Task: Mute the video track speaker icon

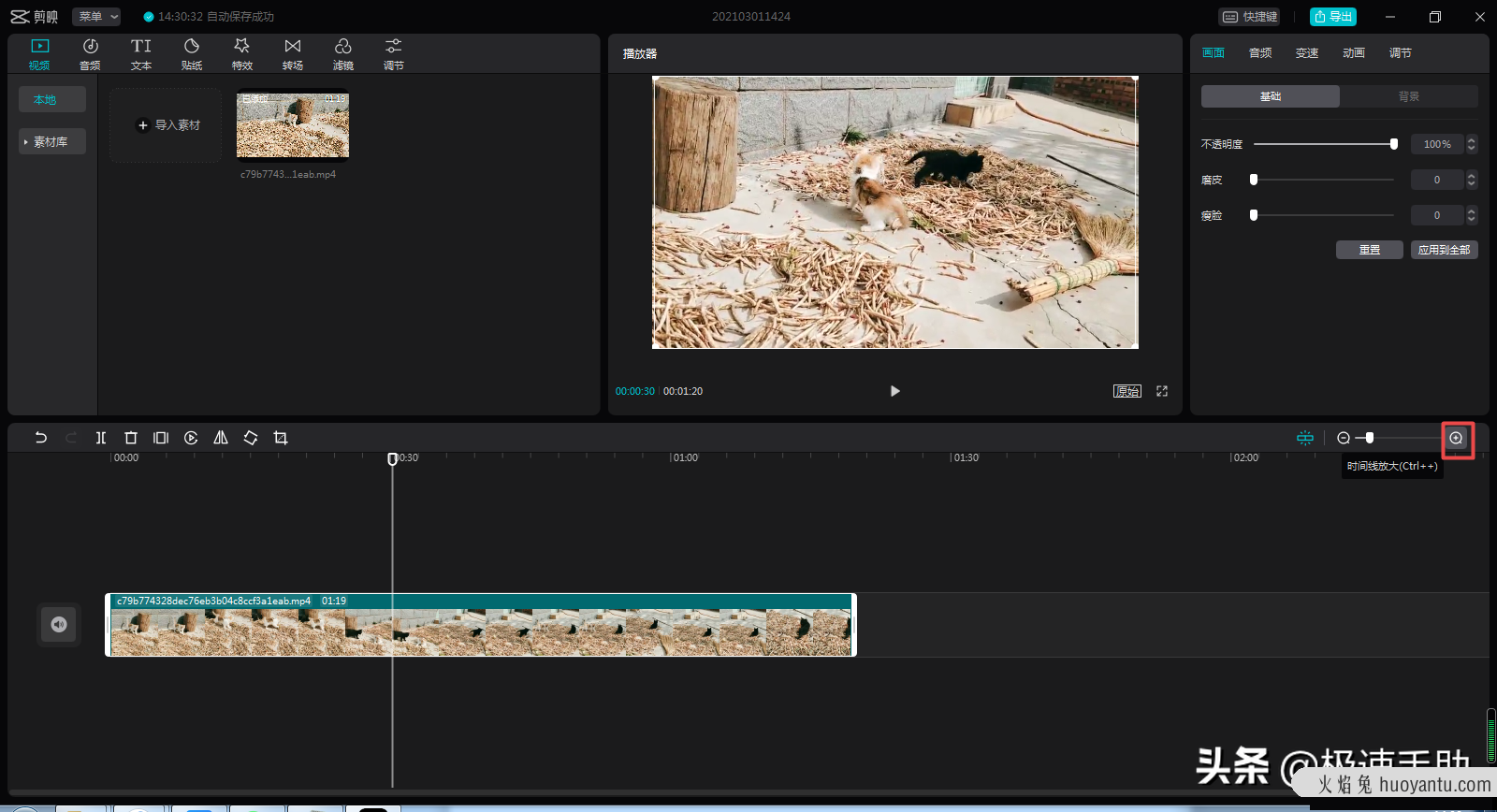Action: (59, 624)
